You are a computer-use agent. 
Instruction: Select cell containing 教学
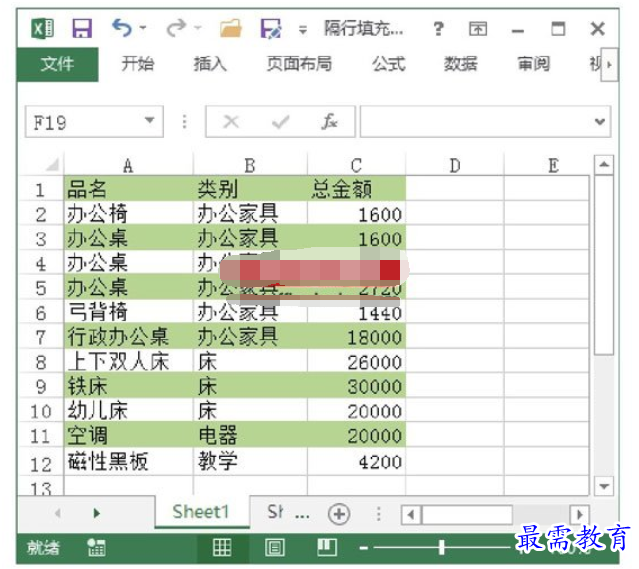(250, 462)
